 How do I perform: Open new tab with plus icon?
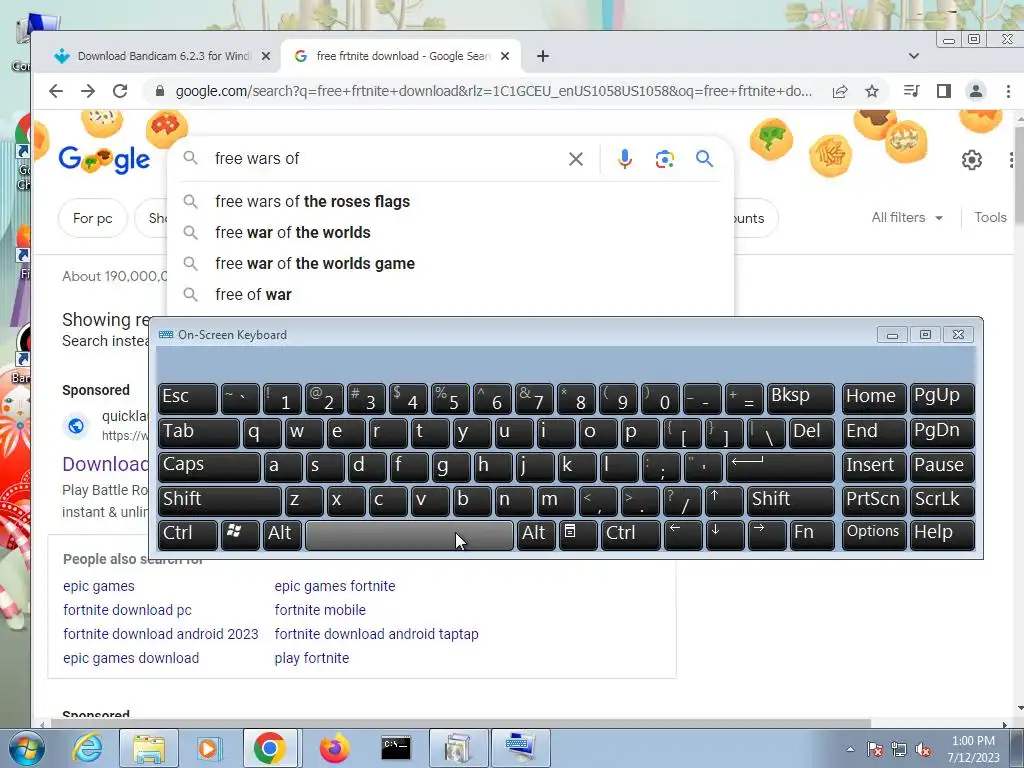[x=543, y=56]
